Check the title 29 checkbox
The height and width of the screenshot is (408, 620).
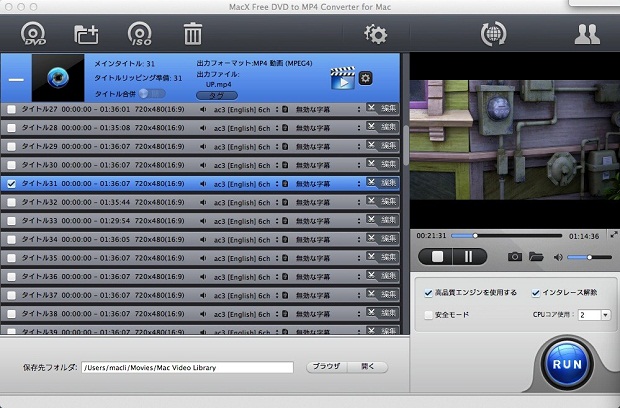click(x=11, y=147)
